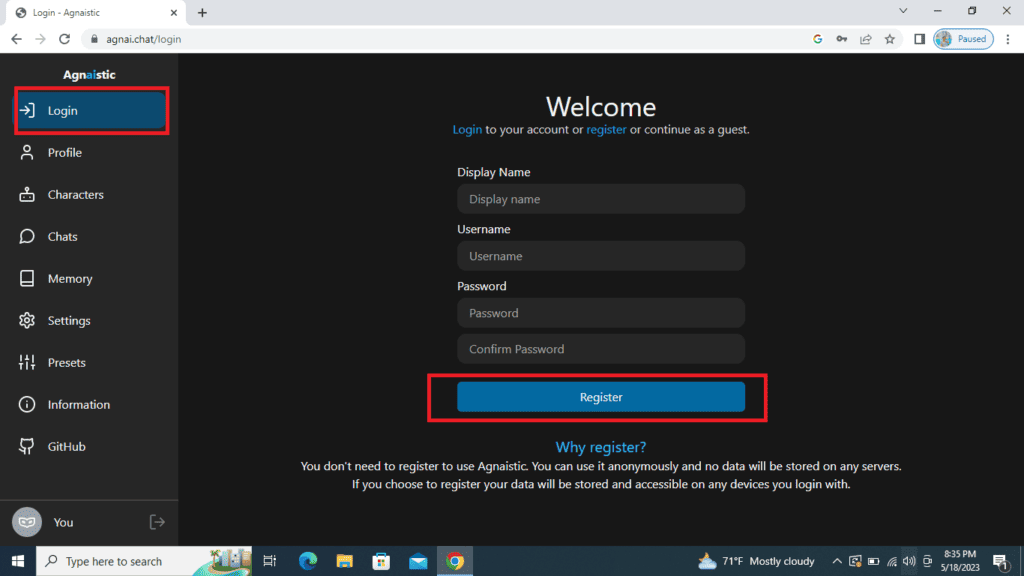
Task: Click the register link in the welcome text
Action: click(x=606, y=129)
